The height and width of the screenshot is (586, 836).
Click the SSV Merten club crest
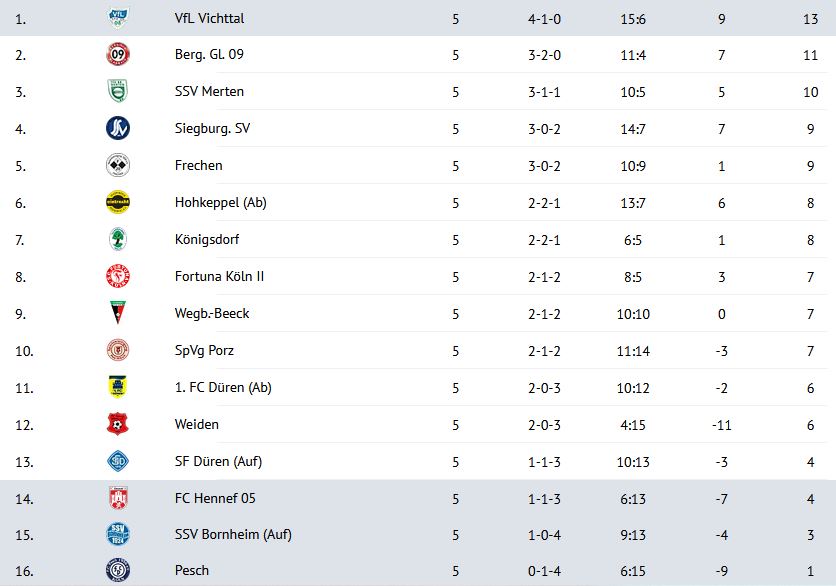click(x=118, y=91)
